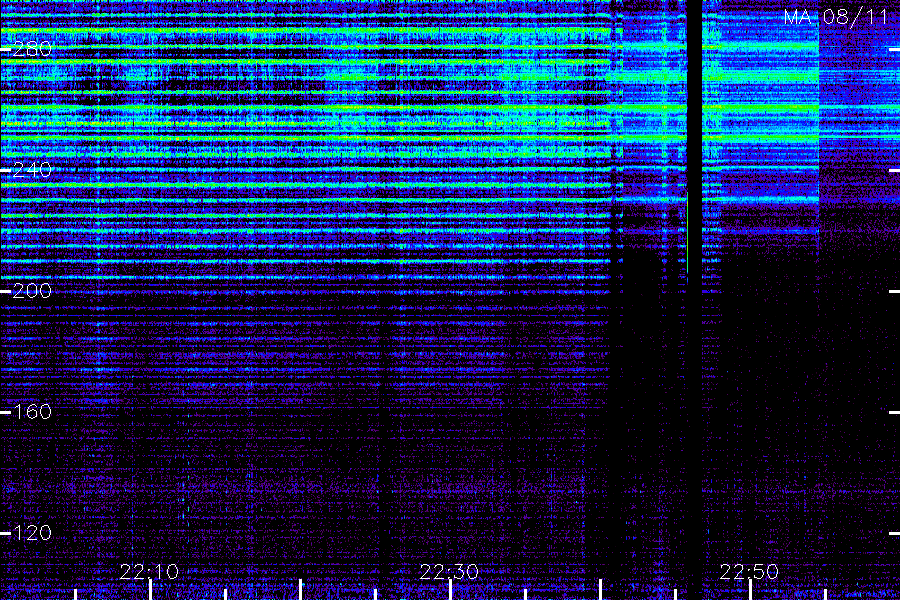Click the 200 frequency axis label
This screenshot has width=900, height=600.
pyautogui.click(x=32, y=291)
